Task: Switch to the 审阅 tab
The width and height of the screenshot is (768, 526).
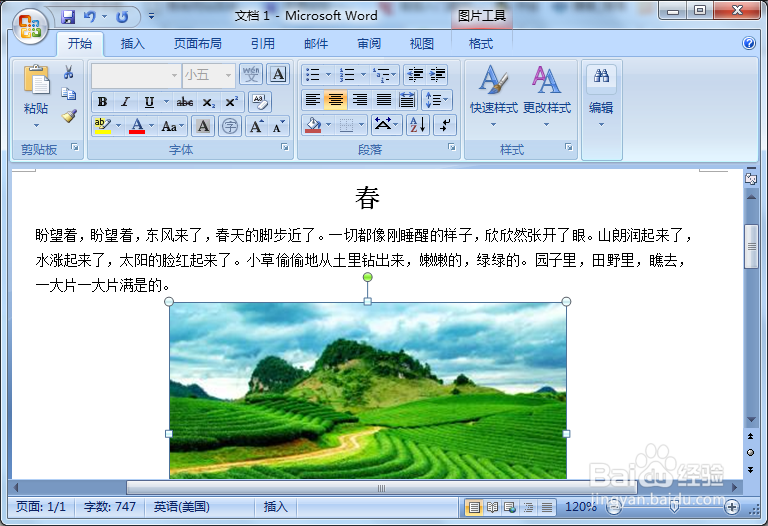Action: (369, 44)
